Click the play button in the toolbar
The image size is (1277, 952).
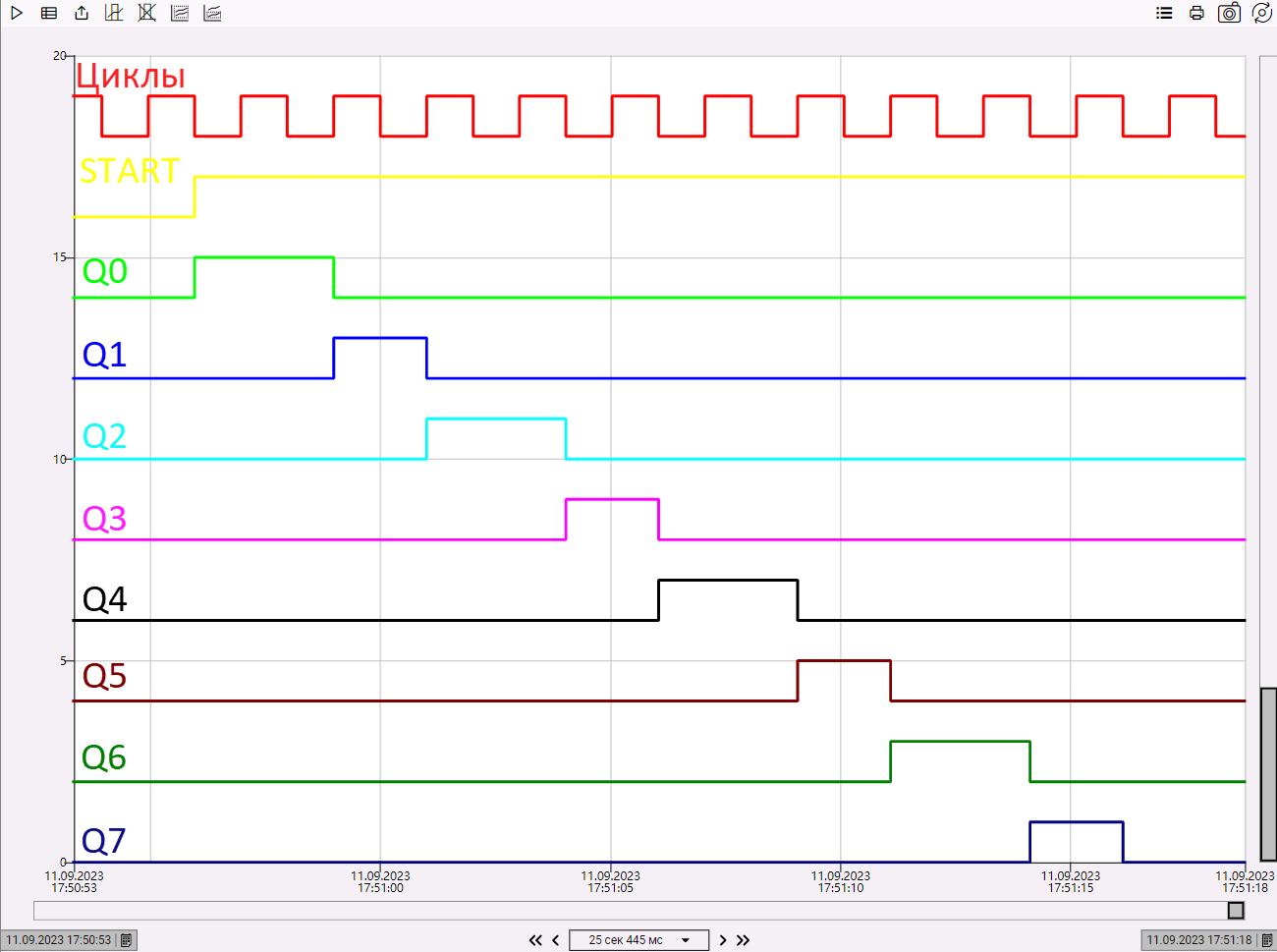[x=17, y=13]
